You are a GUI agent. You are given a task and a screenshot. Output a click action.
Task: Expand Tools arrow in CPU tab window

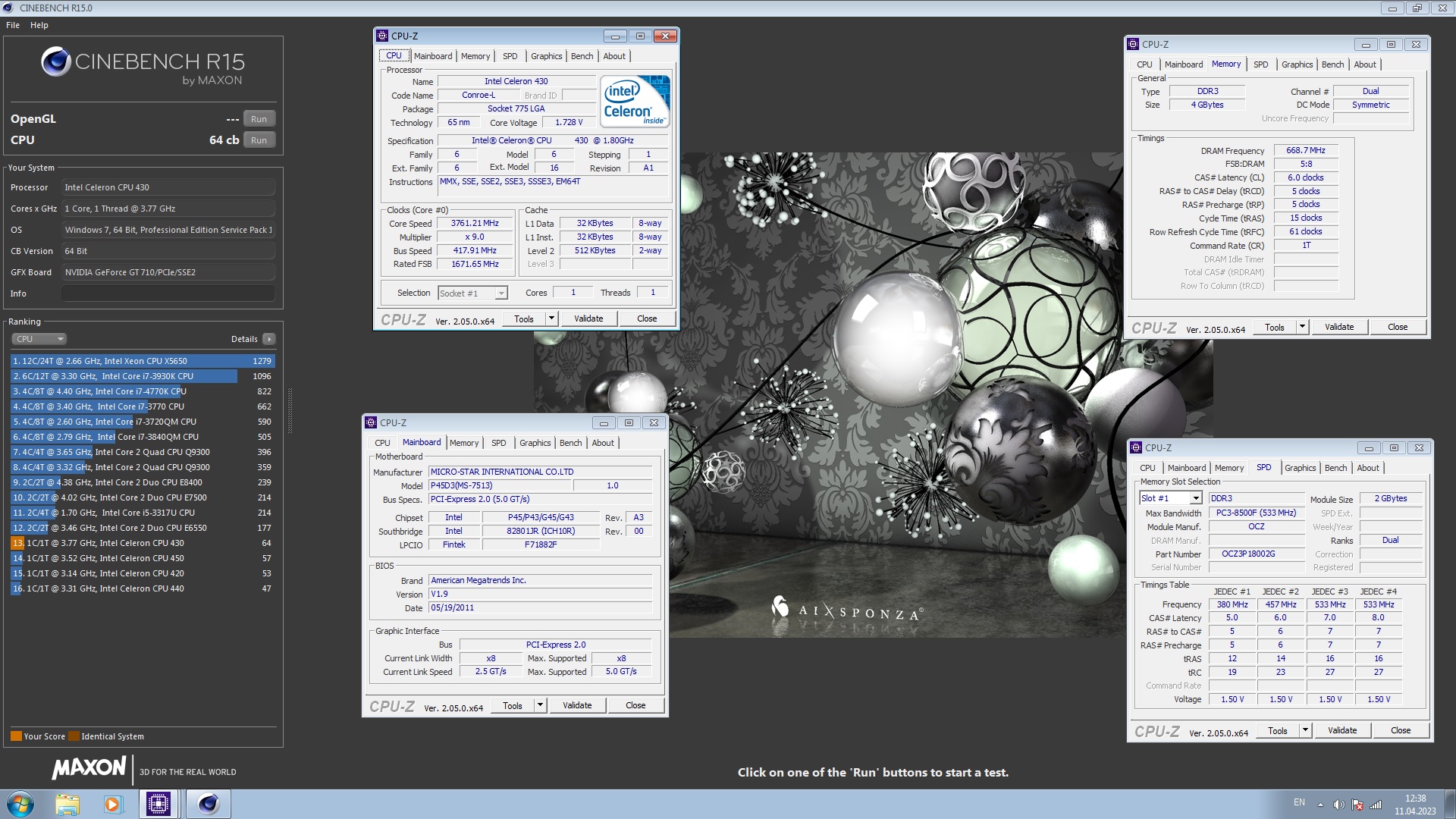point(551,318)
